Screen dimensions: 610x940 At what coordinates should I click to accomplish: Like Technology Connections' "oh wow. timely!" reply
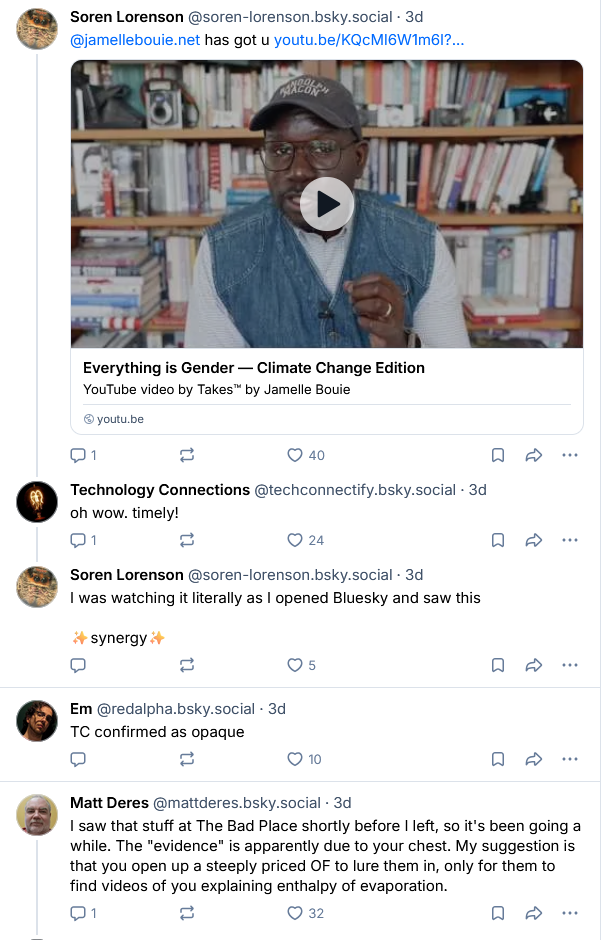tap(295, 540)
